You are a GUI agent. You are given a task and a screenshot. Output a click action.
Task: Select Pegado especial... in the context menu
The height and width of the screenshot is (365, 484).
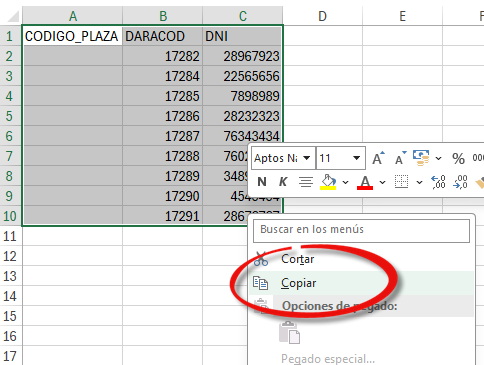328,359
